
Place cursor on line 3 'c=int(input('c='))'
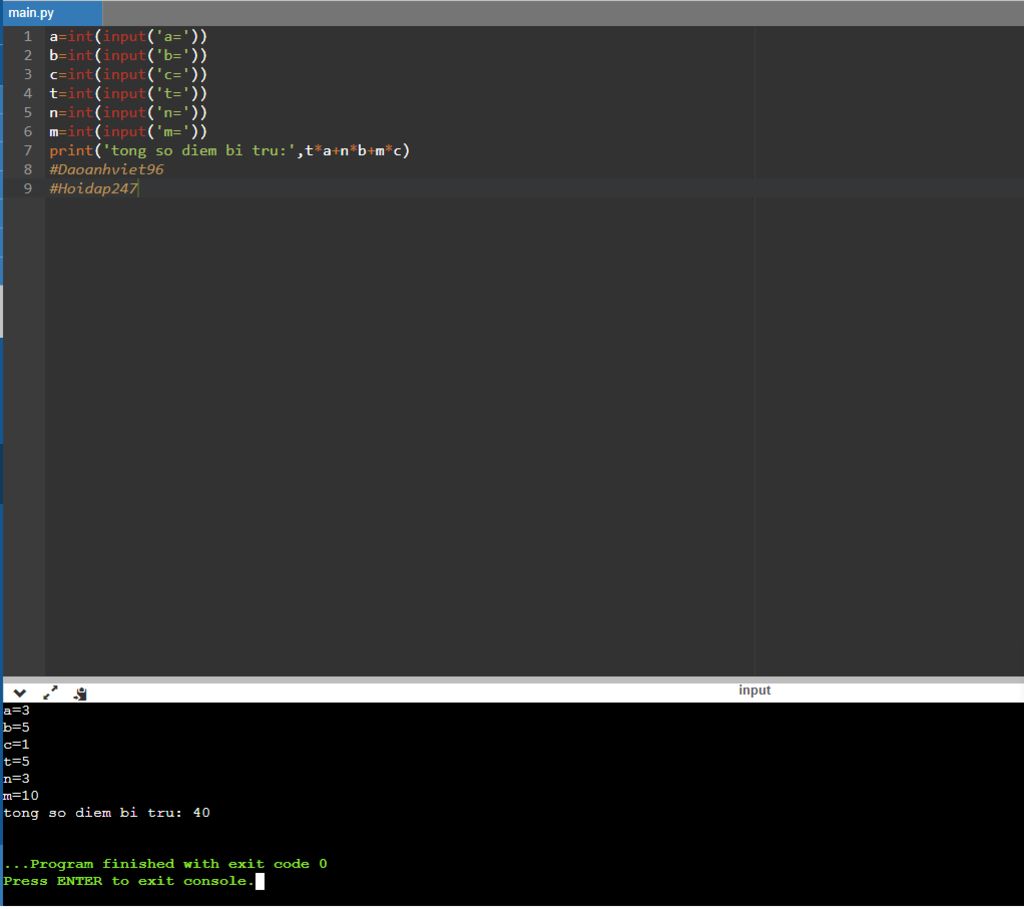[x=128, y=74]
